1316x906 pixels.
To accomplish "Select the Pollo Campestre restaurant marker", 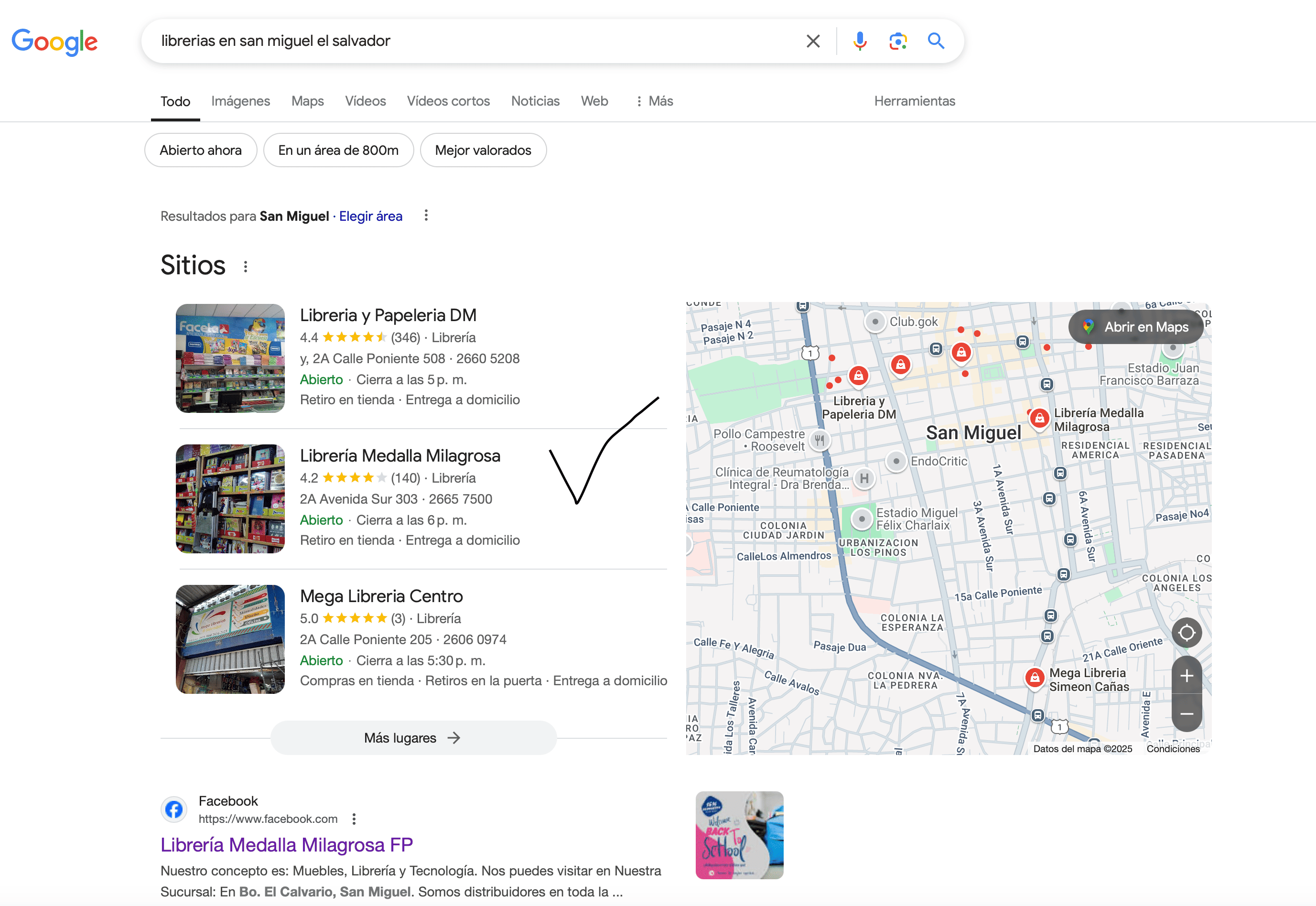I will pyautogui.click(x=819, y=440).
